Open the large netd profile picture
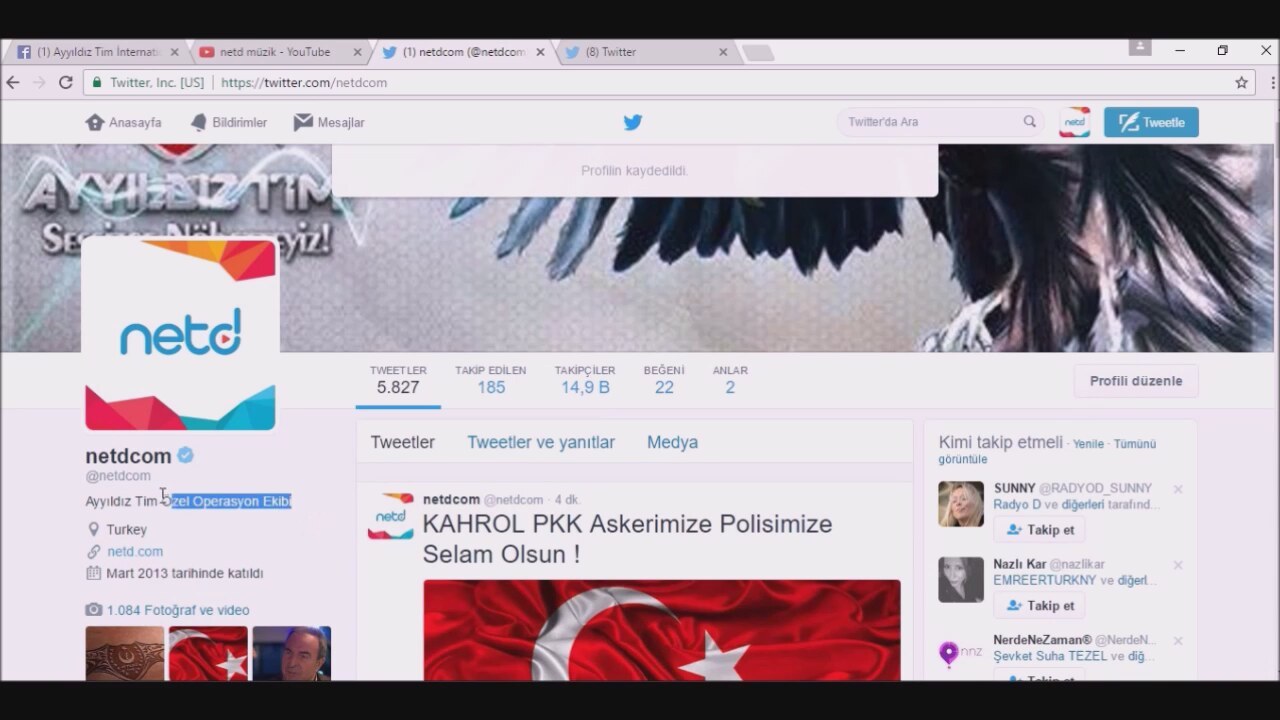Image resolution: width=1280 pixels, height=720 pixels. [180, 334]
